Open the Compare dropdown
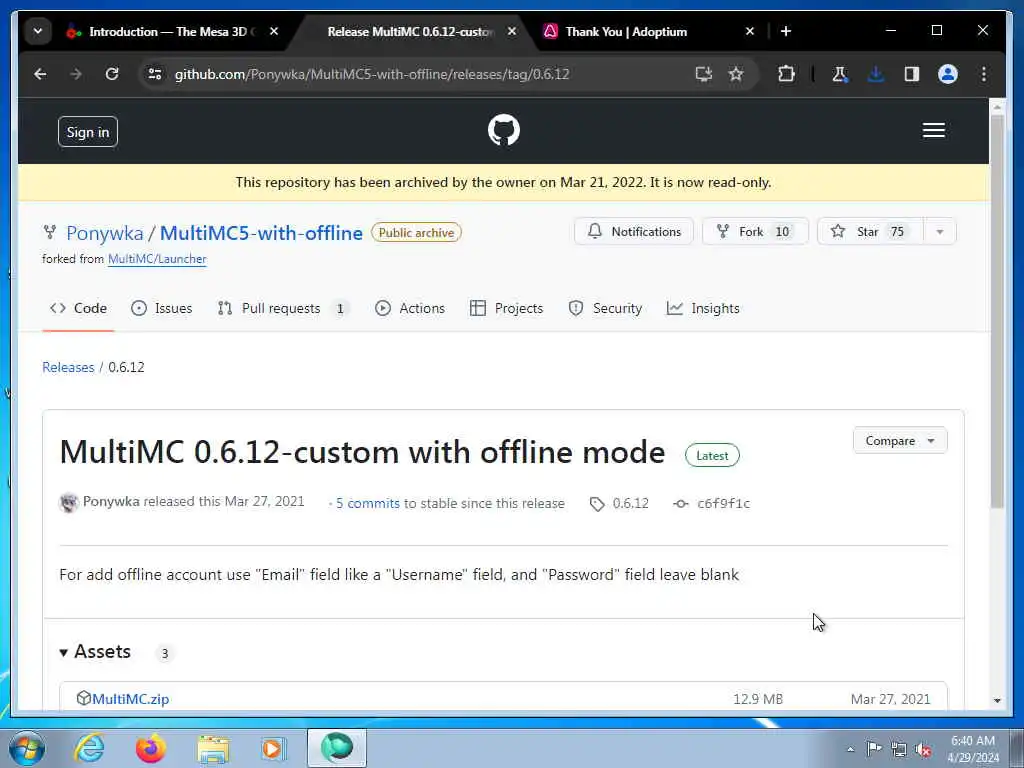Screen dimensions: 1024x768 900,441
